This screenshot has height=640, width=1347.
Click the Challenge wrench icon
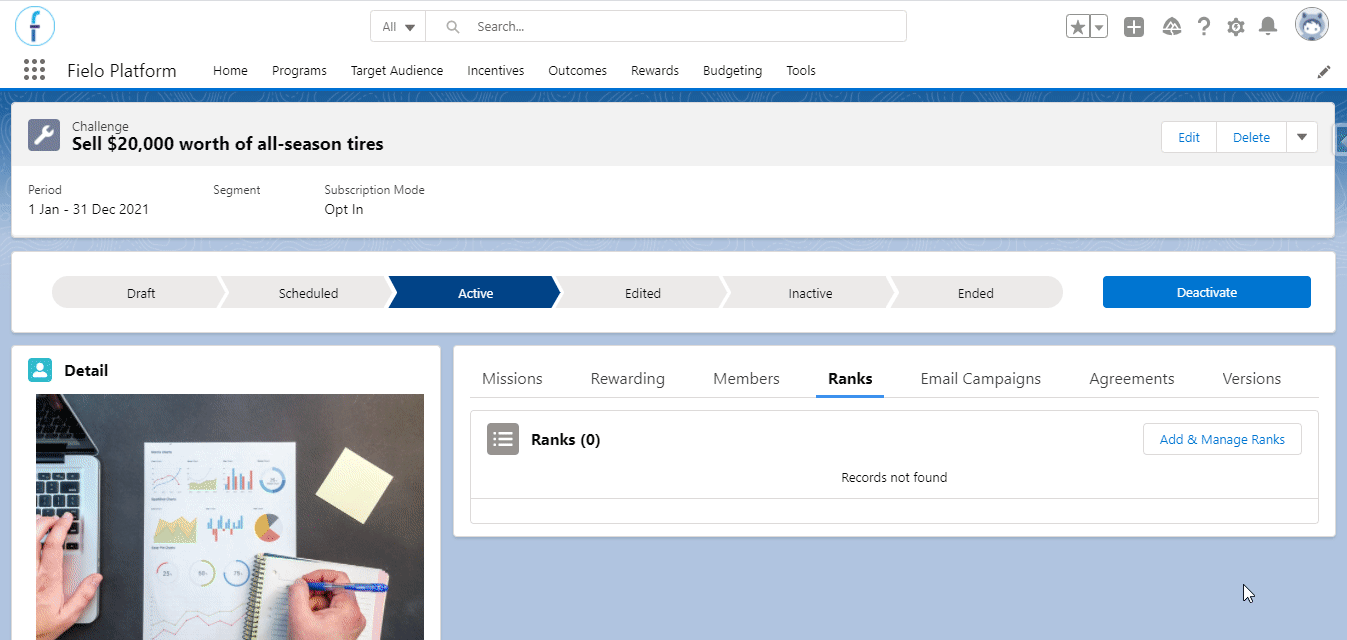pos(44,135)
